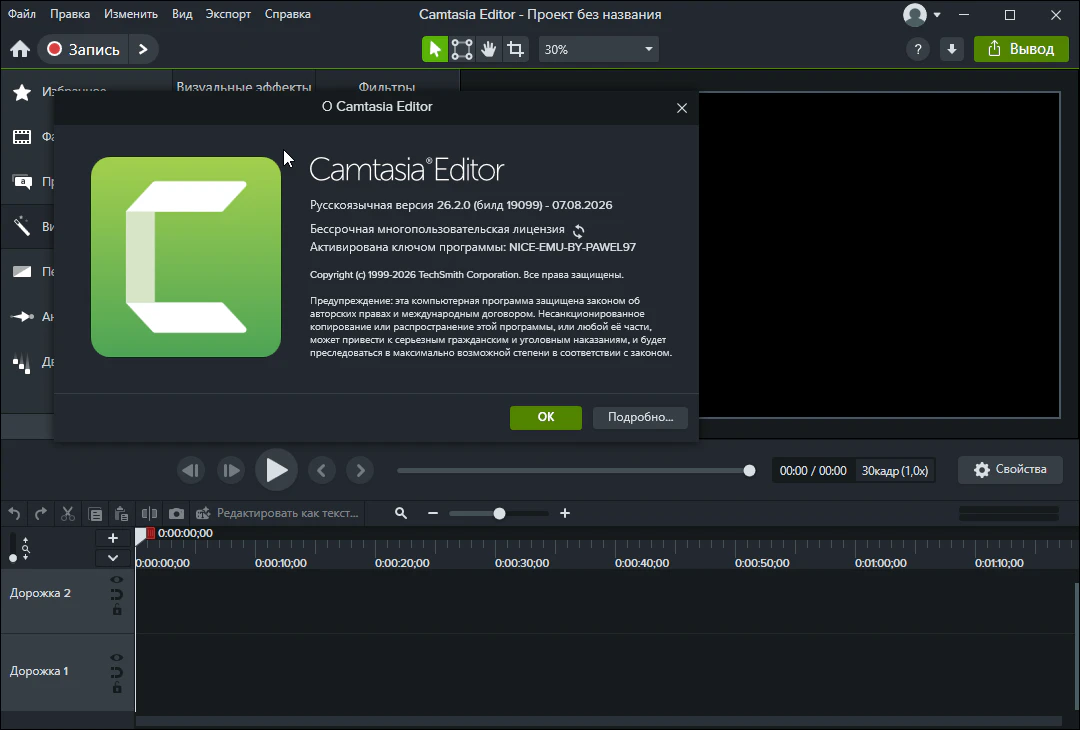The height and width of the screenshot is (730, 1080).
Task: Hide Дорожка 1 with the eye icon
Action: coord(117,658)
